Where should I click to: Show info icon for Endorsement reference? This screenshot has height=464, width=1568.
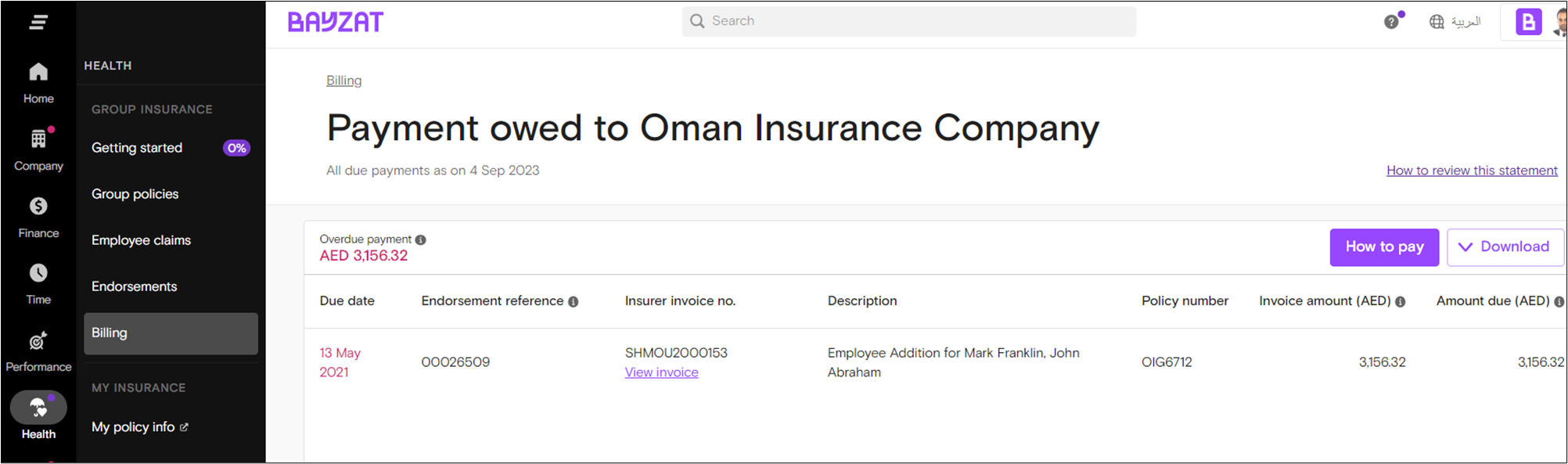tap(574, 302)
